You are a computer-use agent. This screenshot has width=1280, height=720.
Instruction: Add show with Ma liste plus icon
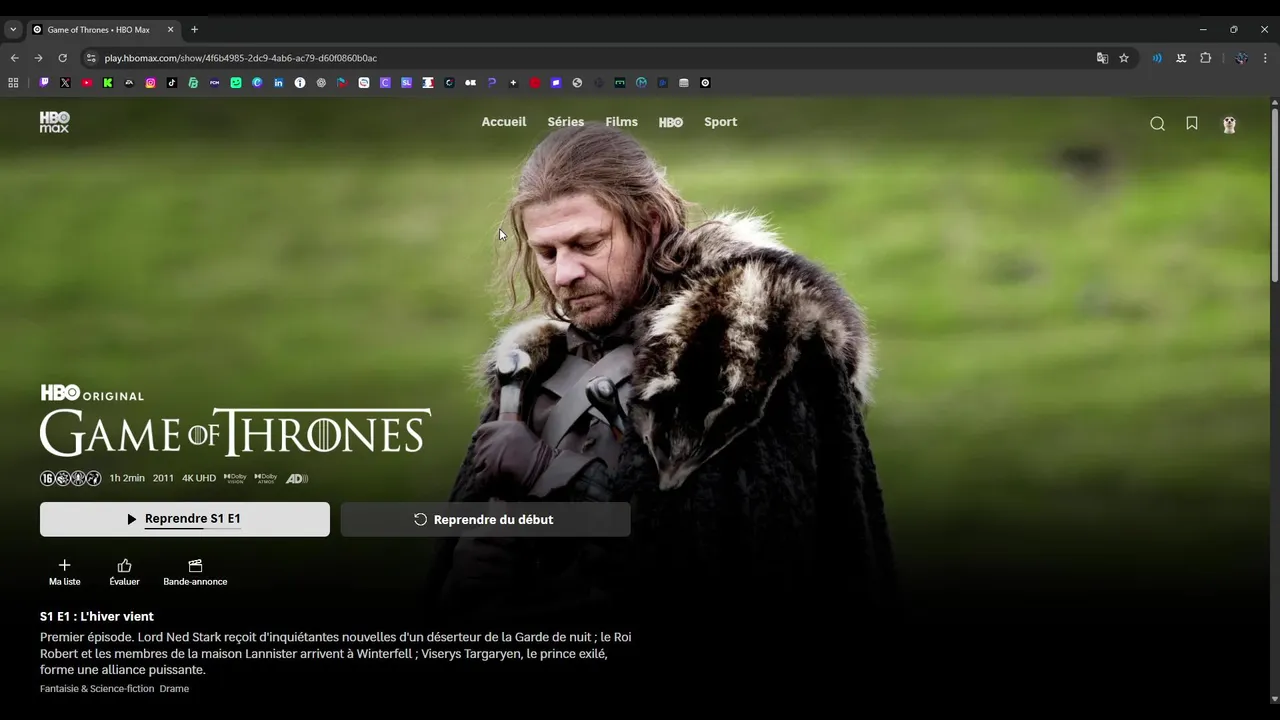(x=65, y=572)
